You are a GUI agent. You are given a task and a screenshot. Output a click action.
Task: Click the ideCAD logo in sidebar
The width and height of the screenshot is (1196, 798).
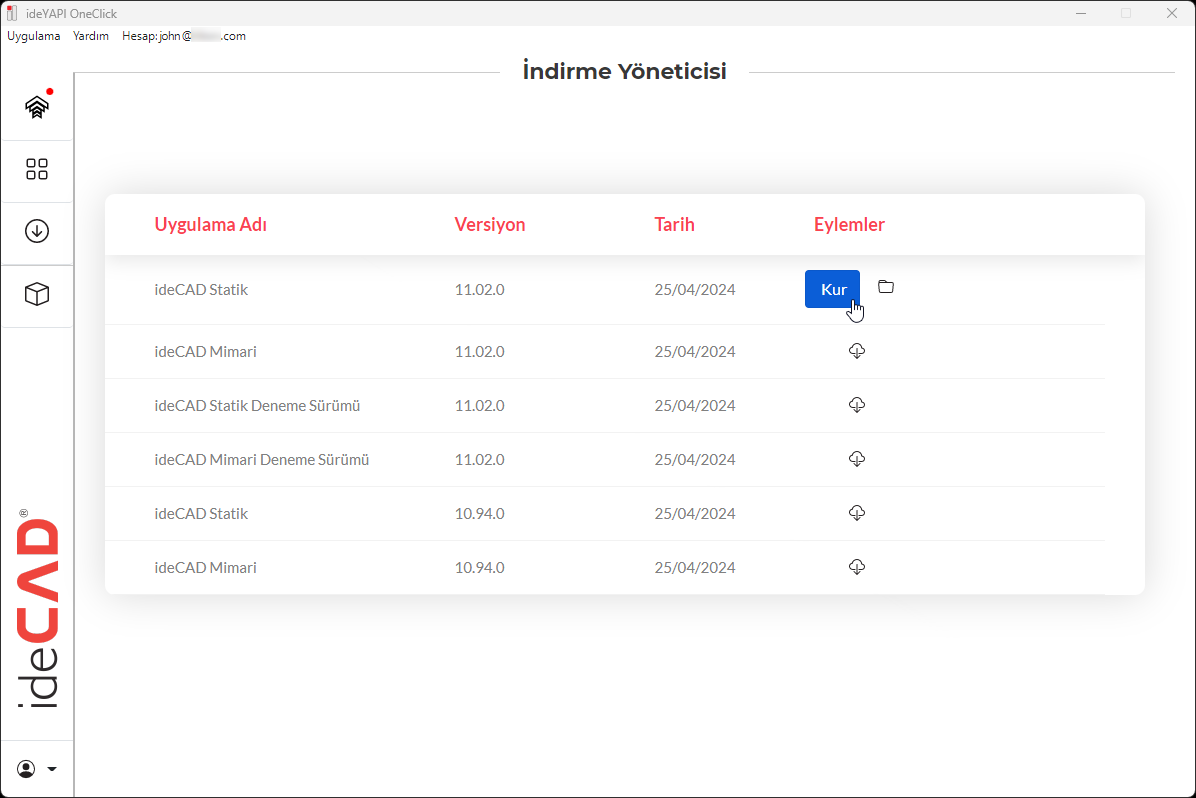(x=37, y=612)
